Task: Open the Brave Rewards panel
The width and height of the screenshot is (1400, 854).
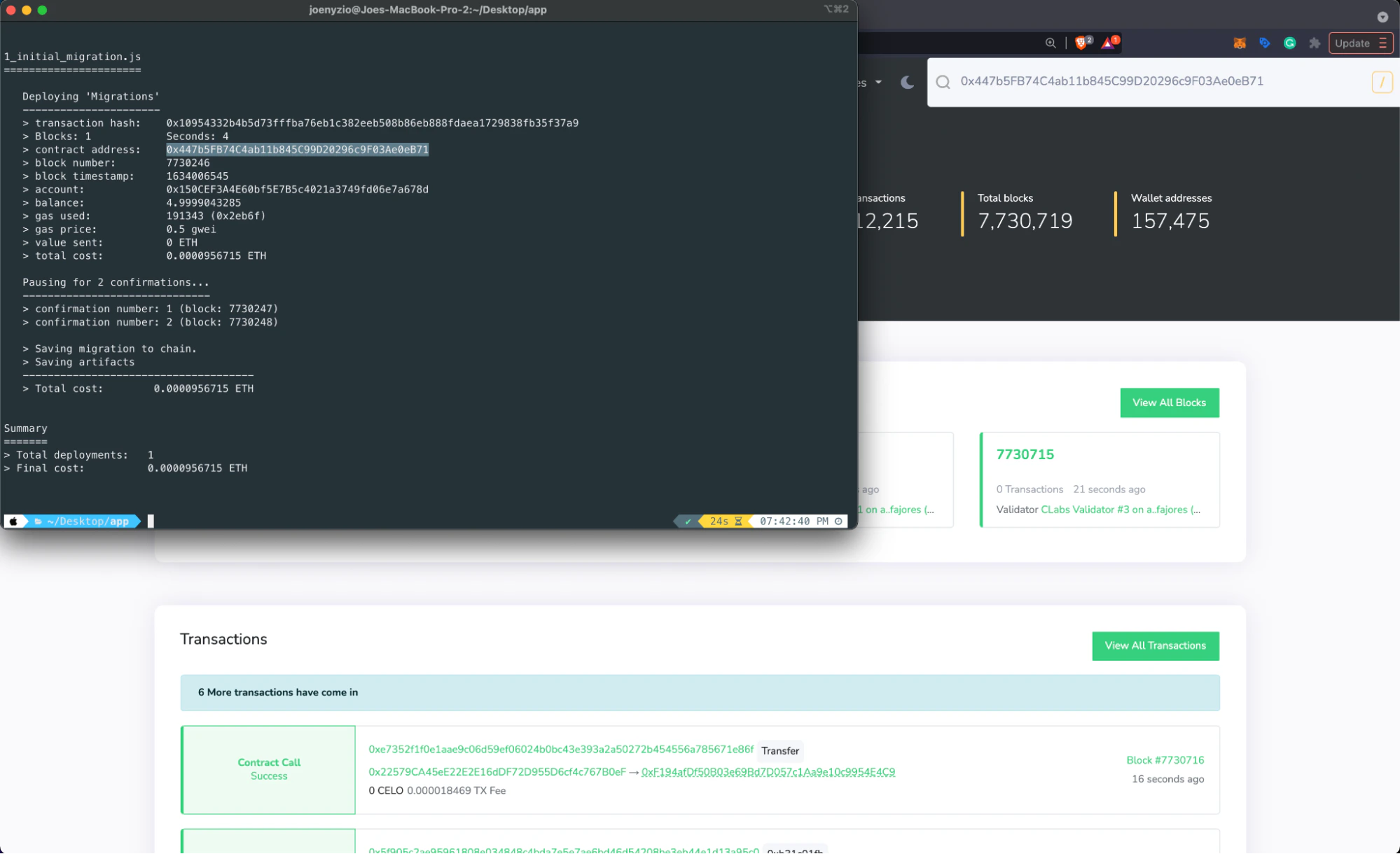Action: (1108, 43)
